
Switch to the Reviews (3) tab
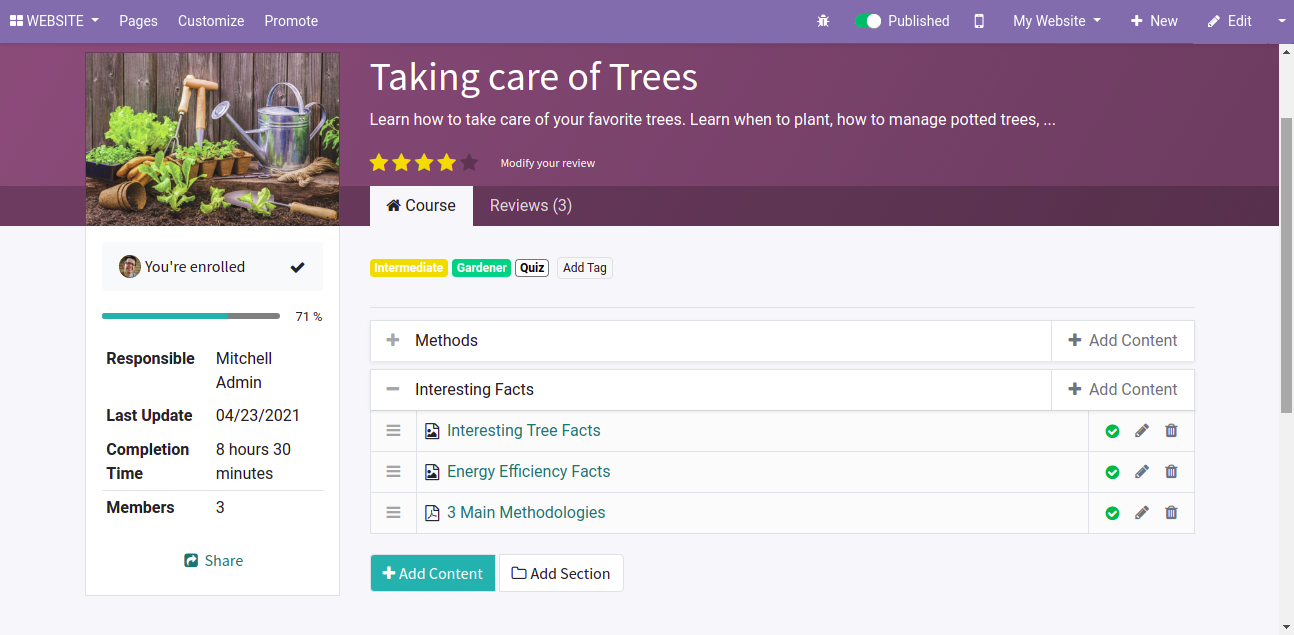coord(530,206)
